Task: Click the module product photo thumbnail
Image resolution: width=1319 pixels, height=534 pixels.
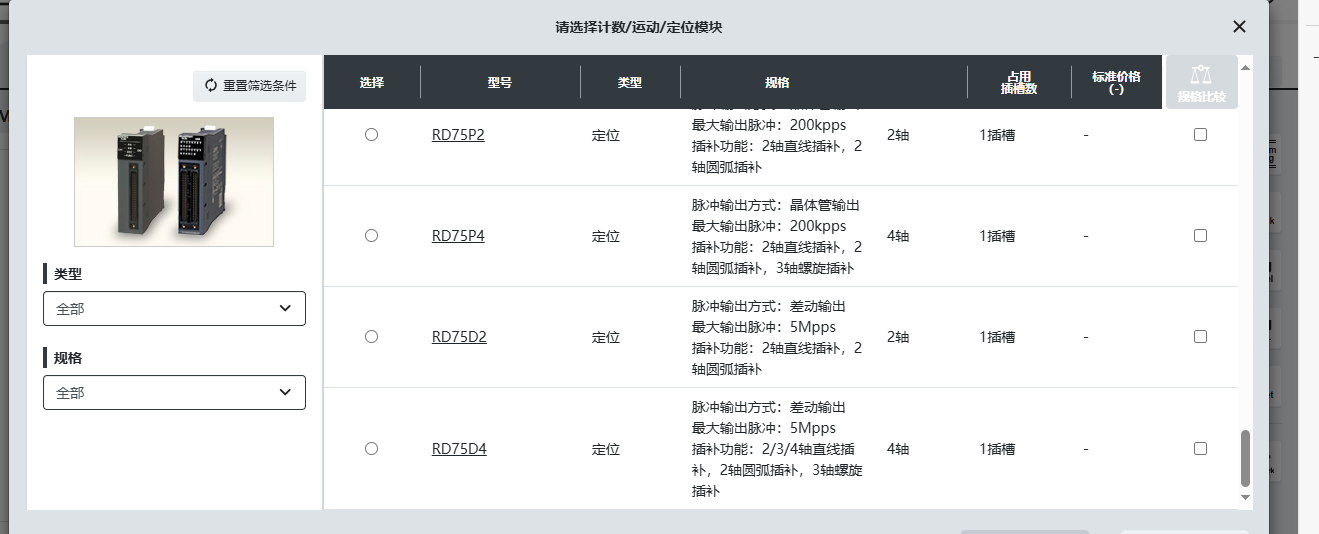Action: [174, 182]
